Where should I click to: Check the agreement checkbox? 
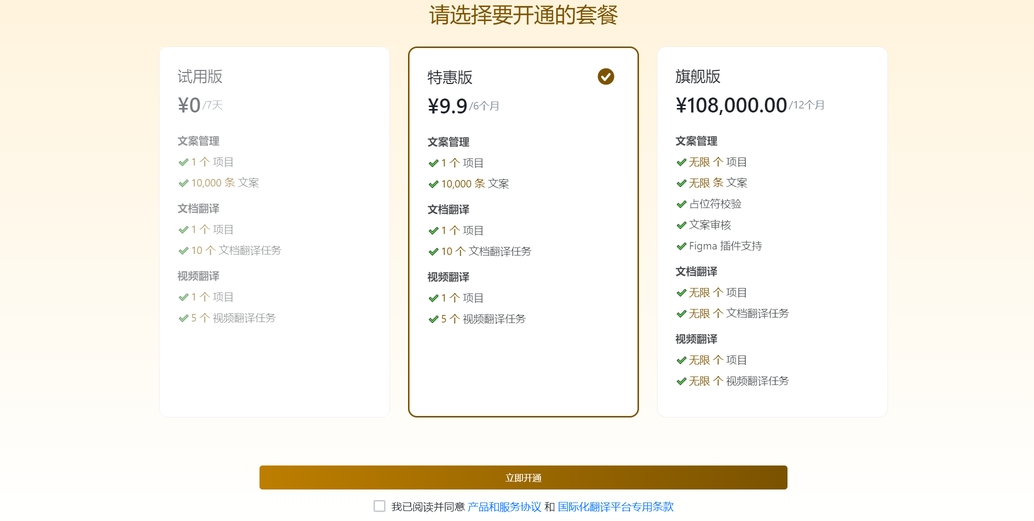pyautogui.click(x=379, y=507)
